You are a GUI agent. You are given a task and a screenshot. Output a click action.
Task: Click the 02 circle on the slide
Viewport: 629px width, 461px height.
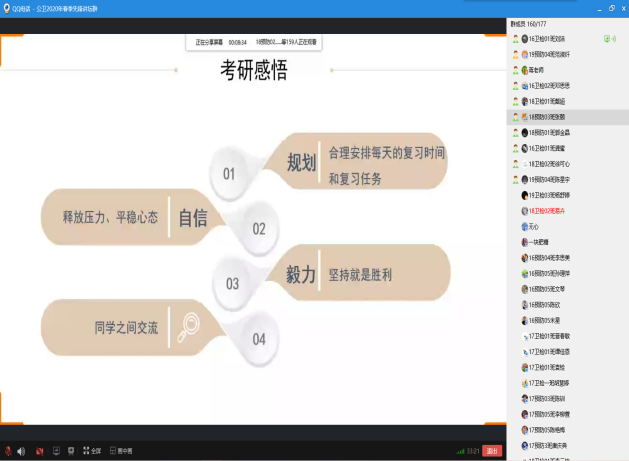click(259, 229)
